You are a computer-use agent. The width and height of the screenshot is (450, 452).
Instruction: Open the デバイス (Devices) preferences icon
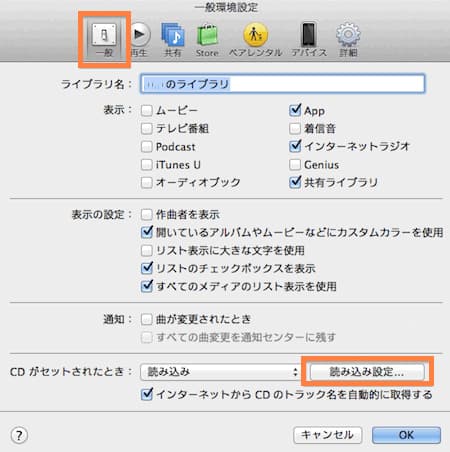click(309, 39)
